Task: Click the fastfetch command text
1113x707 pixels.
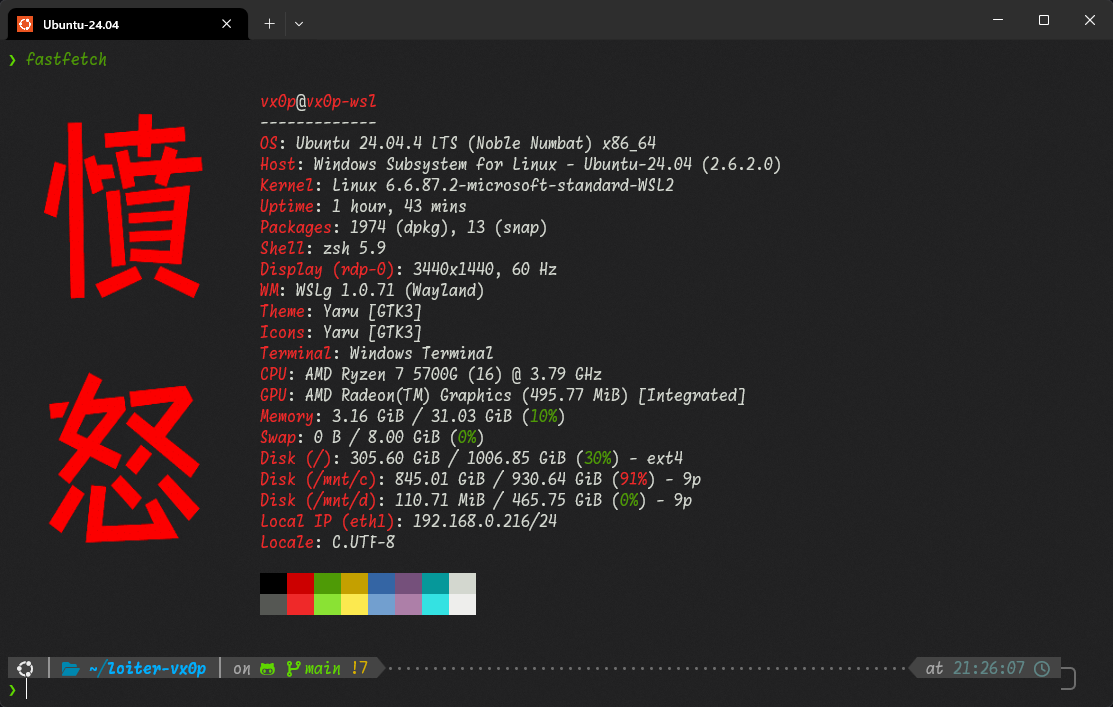Action: point(66,60)
